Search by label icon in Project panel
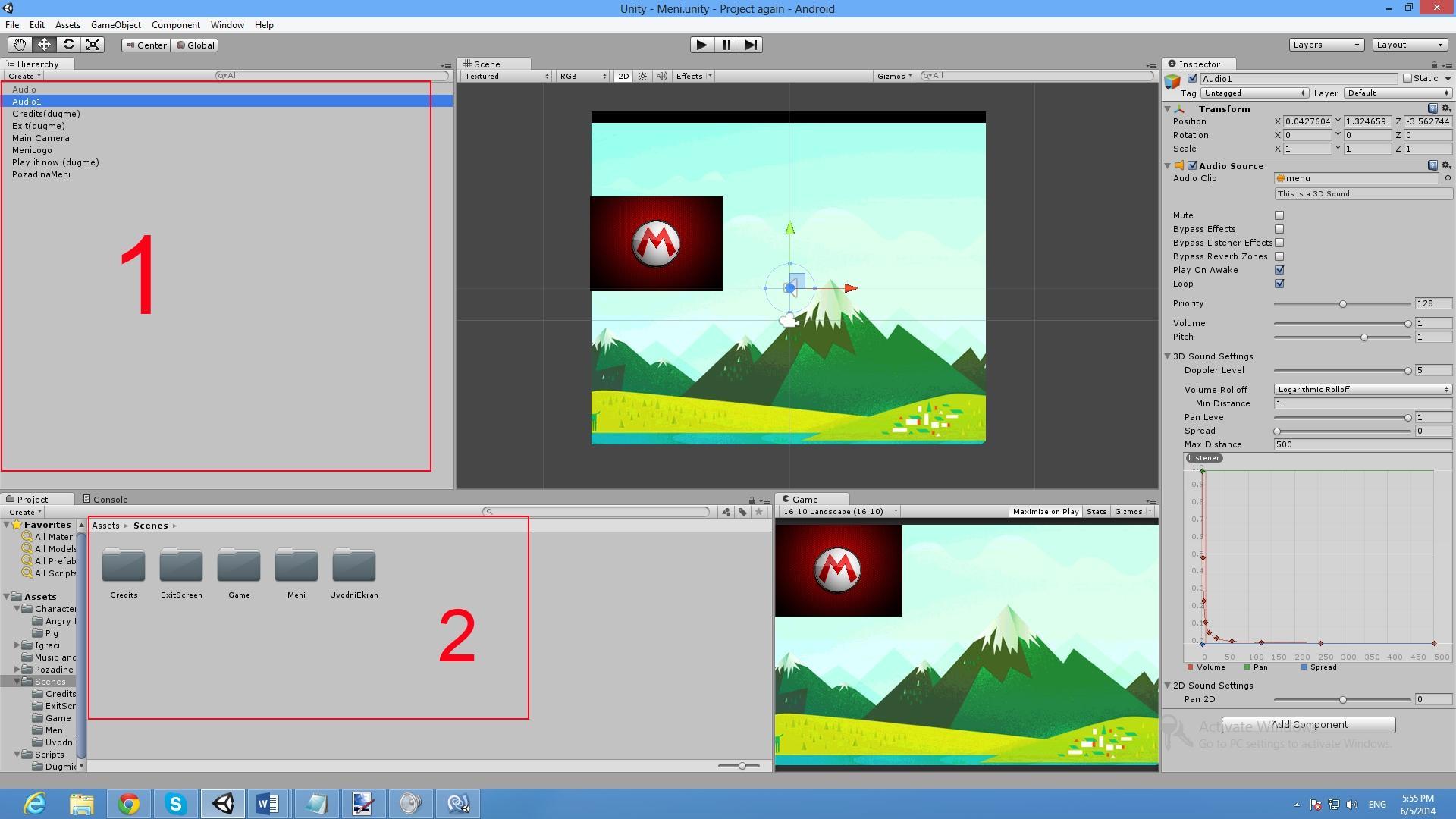 click(x=742, y=512)
